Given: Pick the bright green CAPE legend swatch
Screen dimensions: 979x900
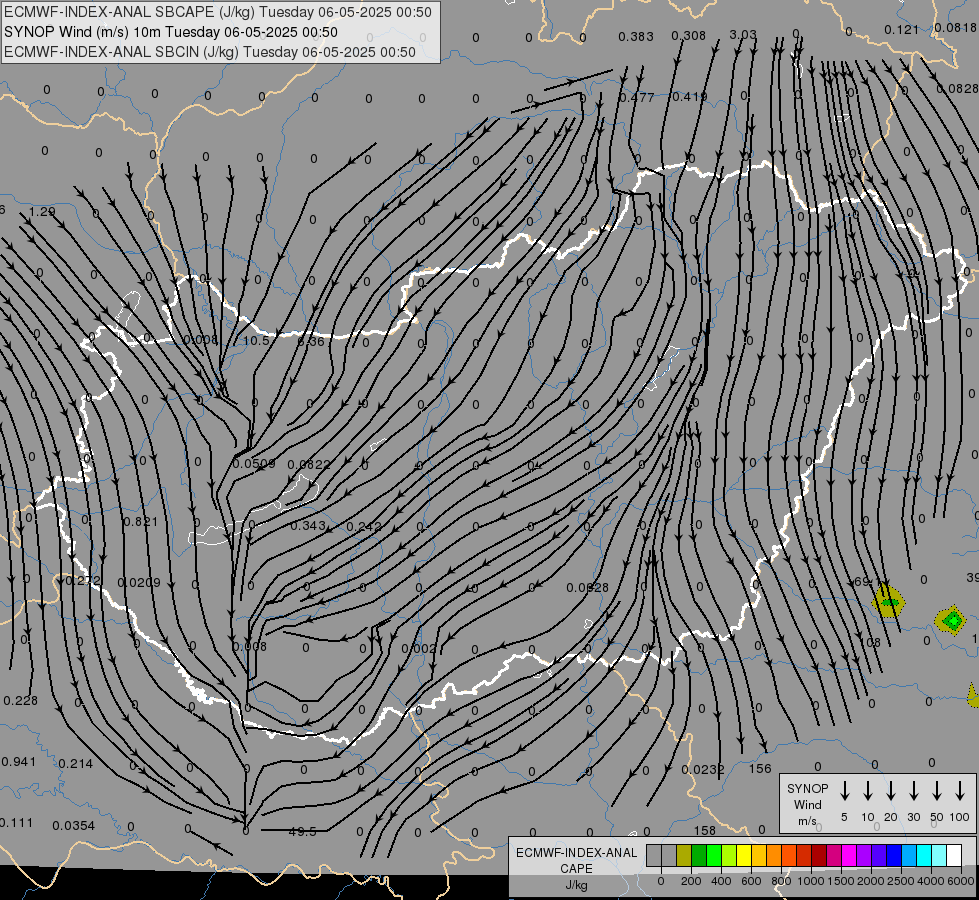Looking at the screenshot, I should coord(714,856).
